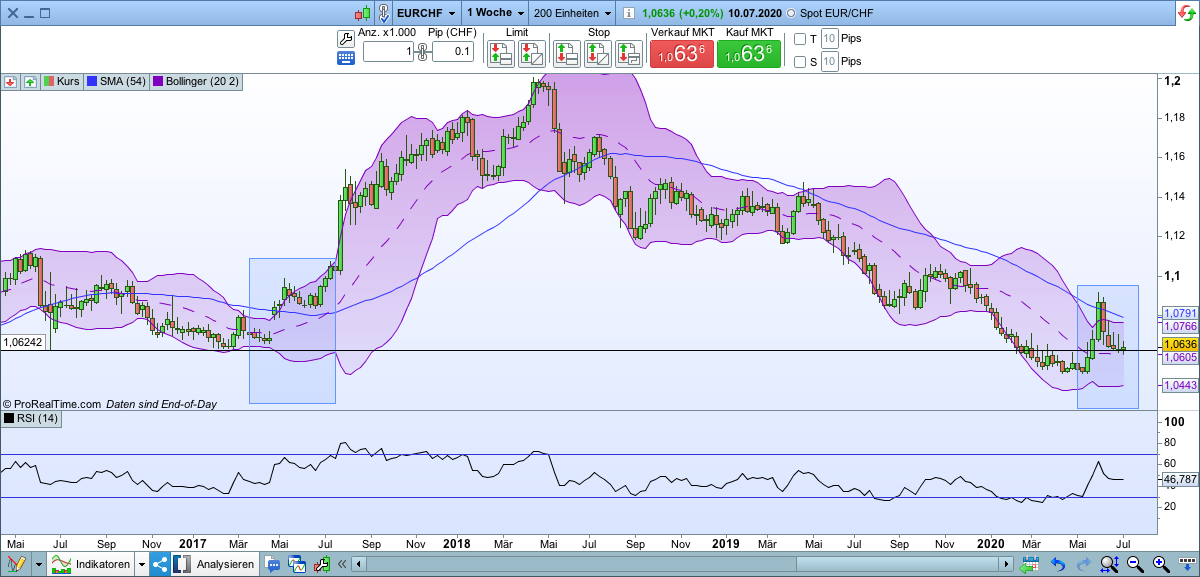This screenshot has height=577, width=1200.
Task: Open the Indikatoren menu
Action: [x=105, y=563]
